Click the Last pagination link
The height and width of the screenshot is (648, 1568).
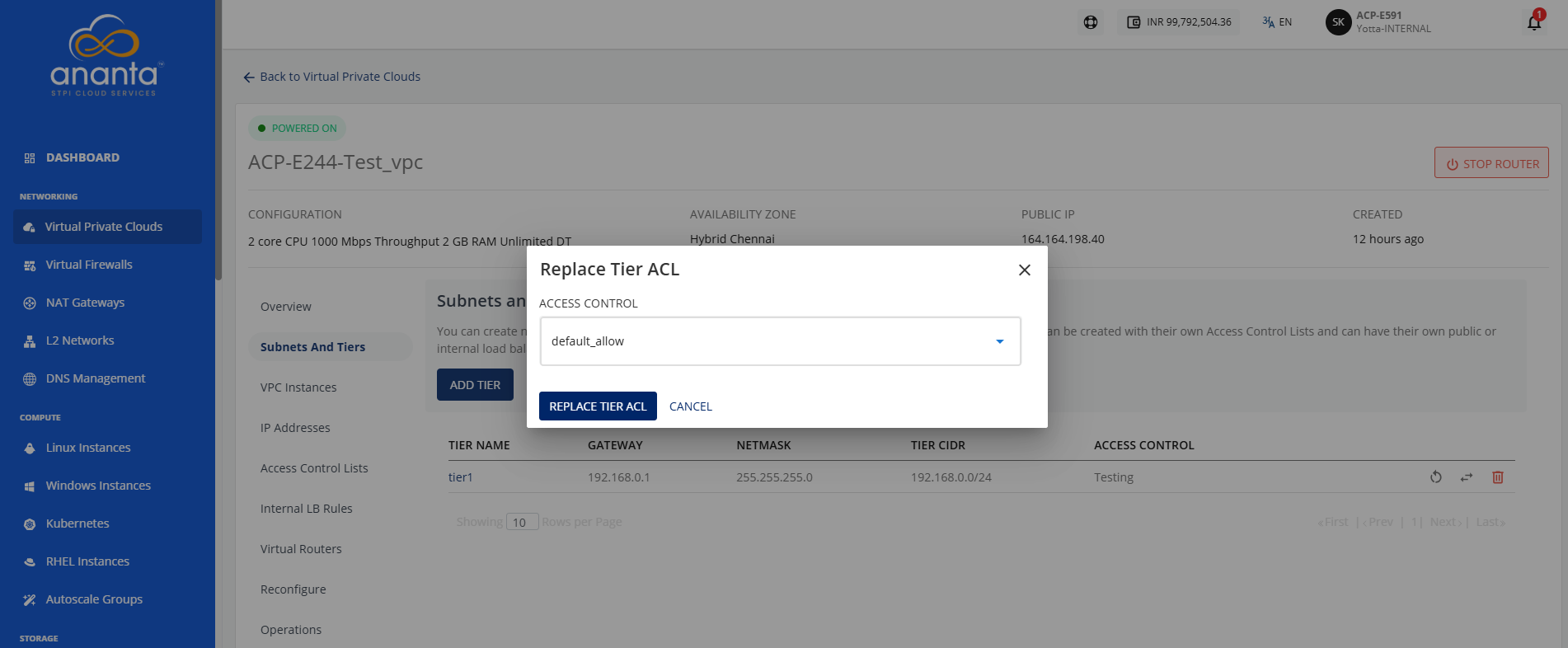1491,522
